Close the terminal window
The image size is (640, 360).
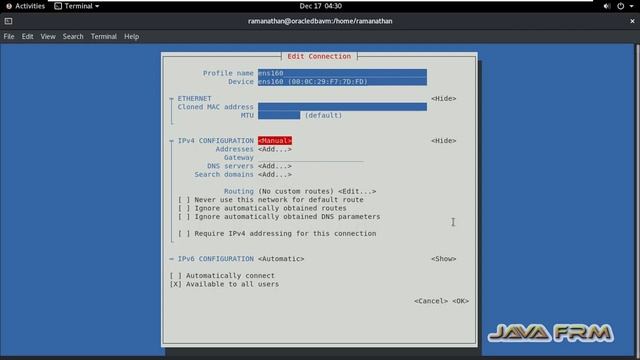pos(632,21)
